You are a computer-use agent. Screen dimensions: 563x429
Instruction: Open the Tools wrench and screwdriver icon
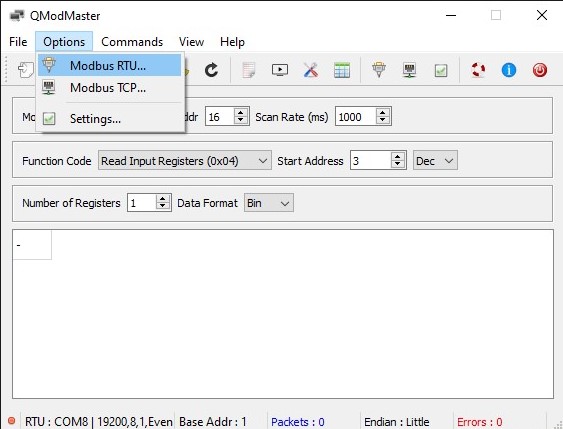click(x=311, y=70)
